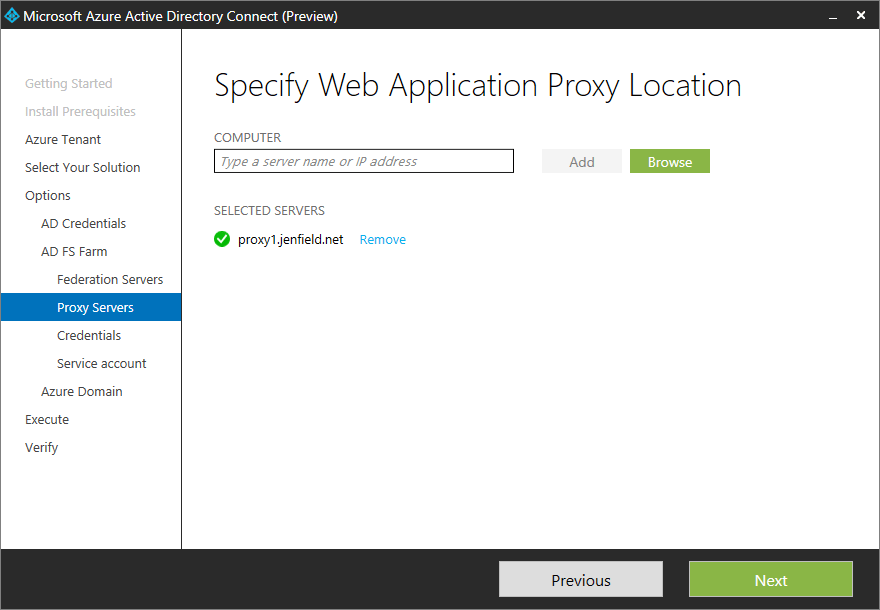Viewport: 880px width, 610px height.
Task: Click the Add button
Action: tap(581, 162)
